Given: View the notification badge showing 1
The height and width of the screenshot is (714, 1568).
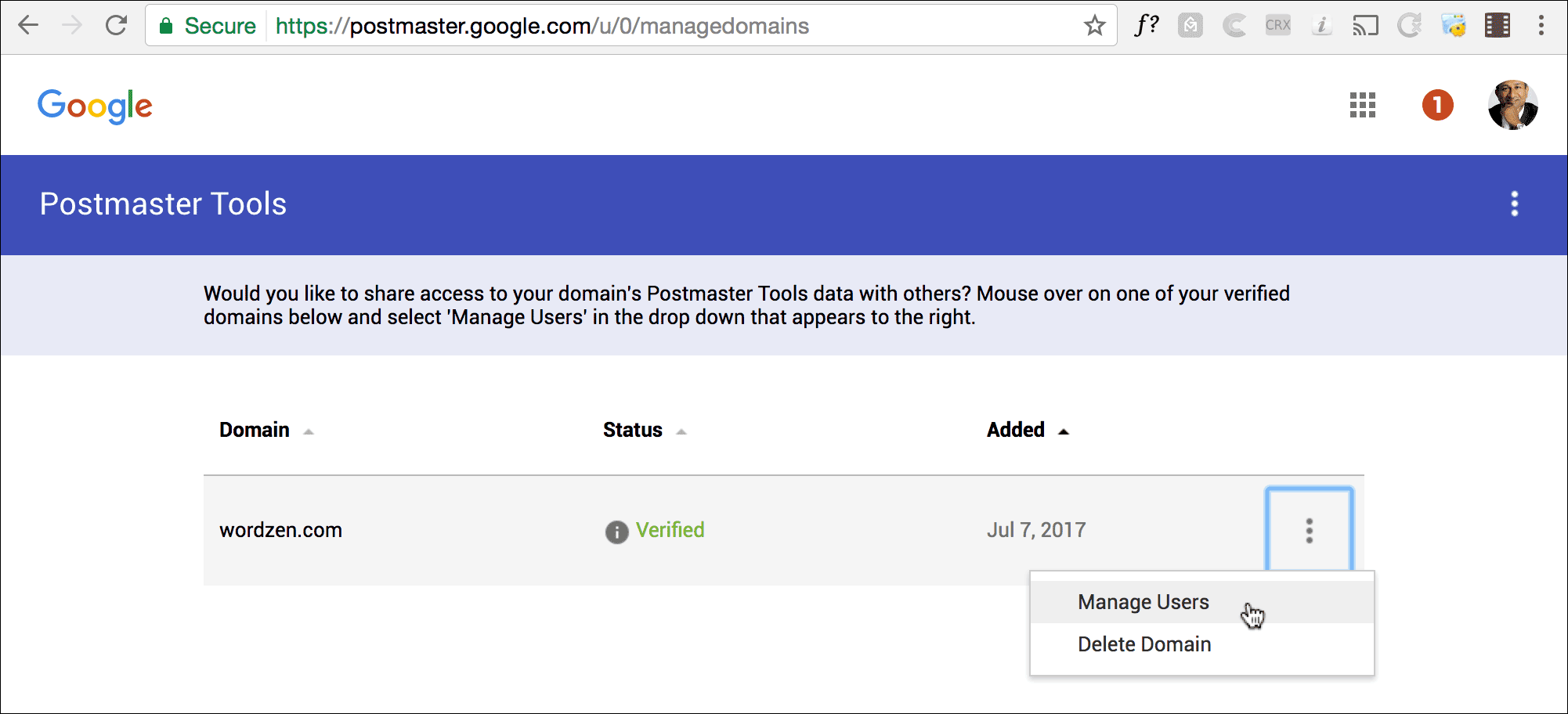Looking at the screenshot, I should 1438,105.
